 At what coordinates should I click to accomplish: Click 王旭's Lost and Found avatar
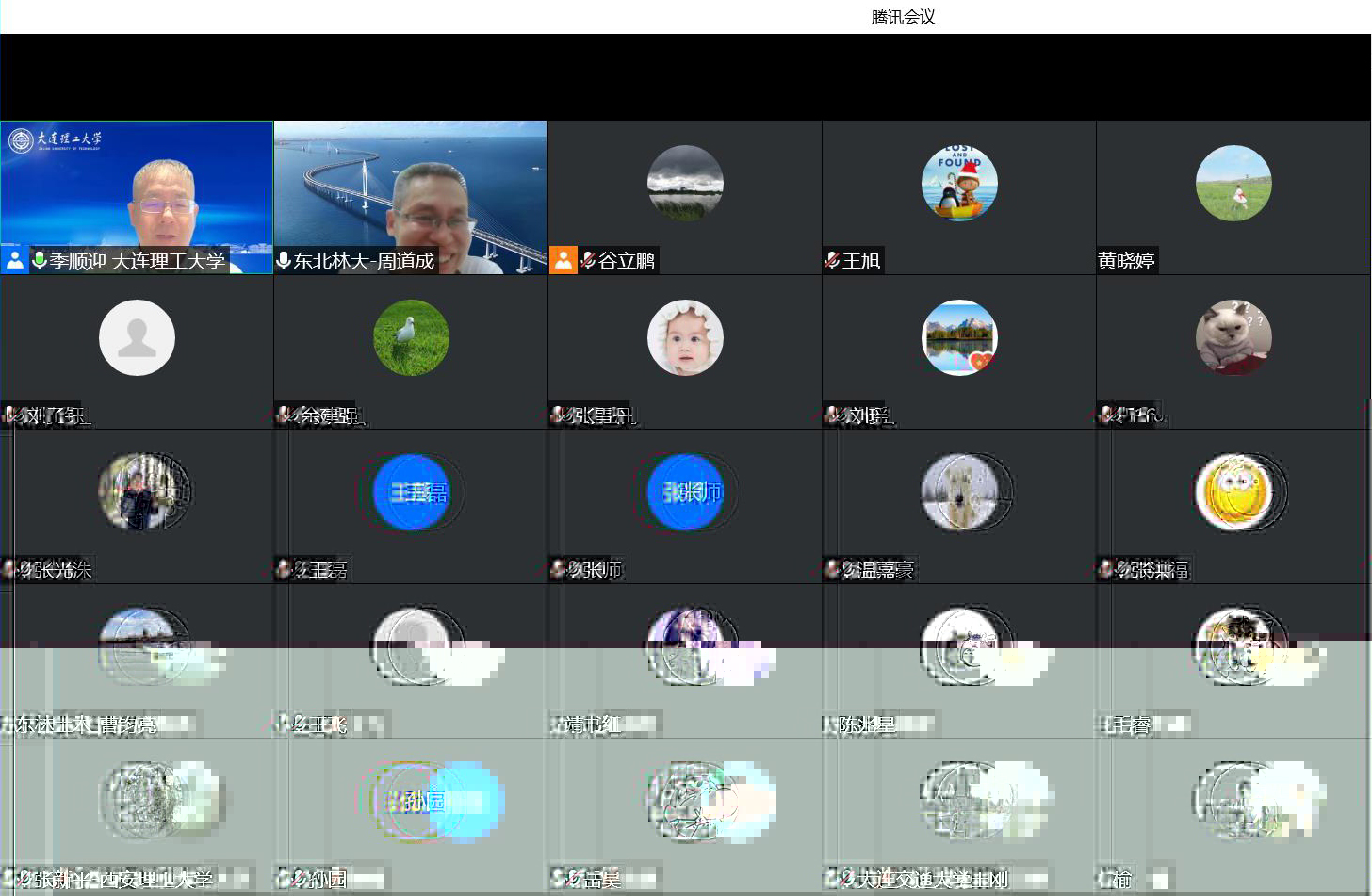click(x=959, y=183)
